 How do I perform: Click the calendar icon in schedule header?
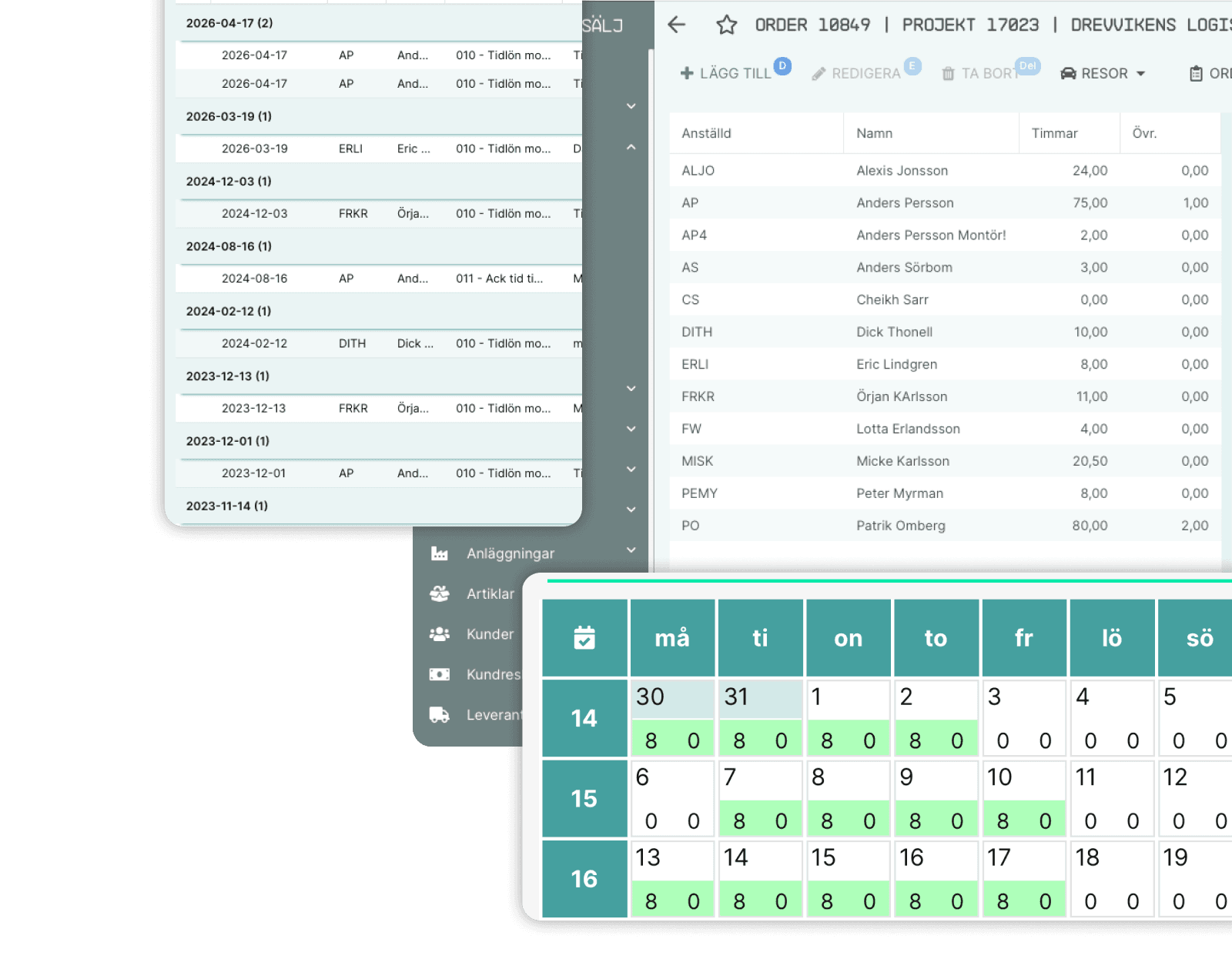(584, 637)
